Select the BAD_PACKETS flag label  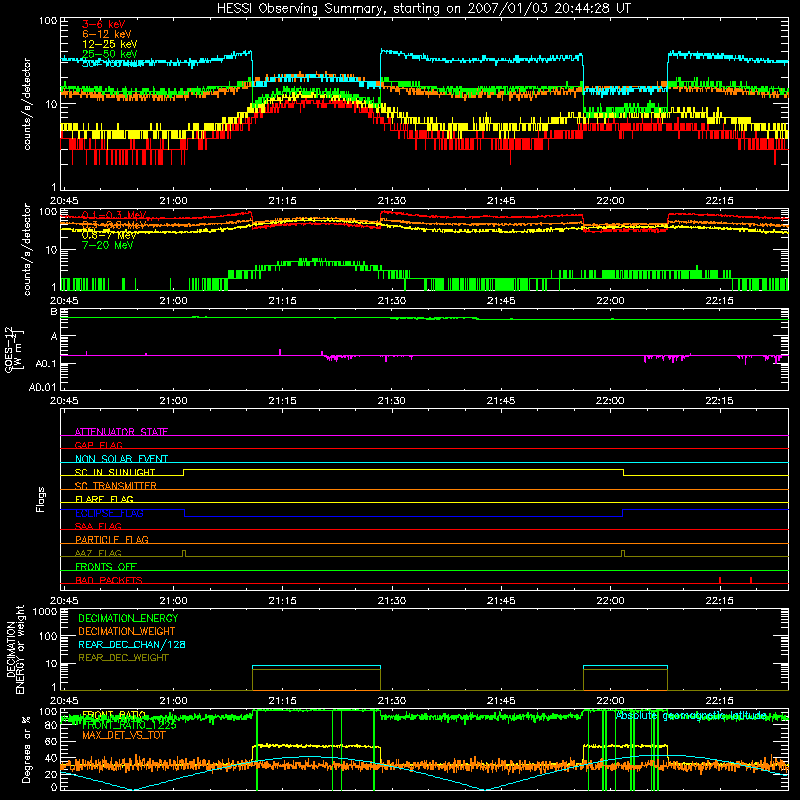(x=109, y=580)
